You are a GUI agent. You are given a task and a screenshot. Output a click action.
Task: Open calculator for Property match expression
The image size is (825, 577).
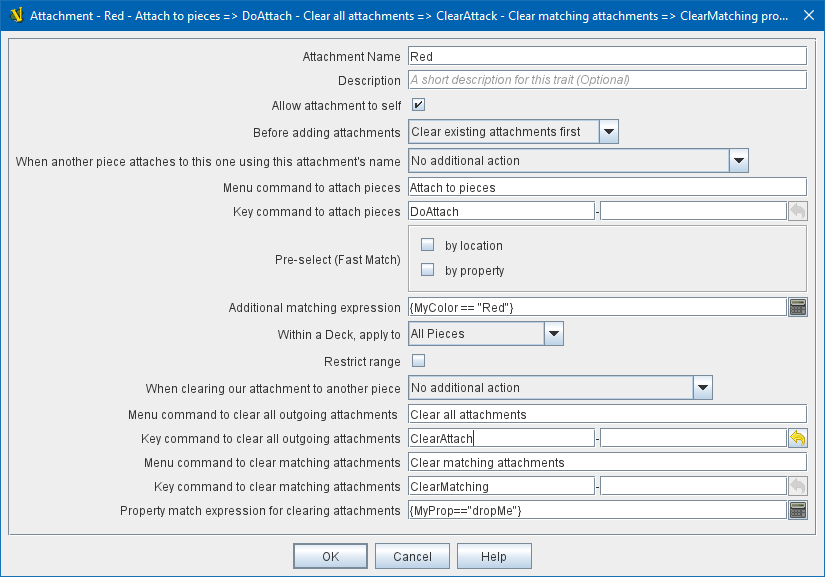[797, 510]
